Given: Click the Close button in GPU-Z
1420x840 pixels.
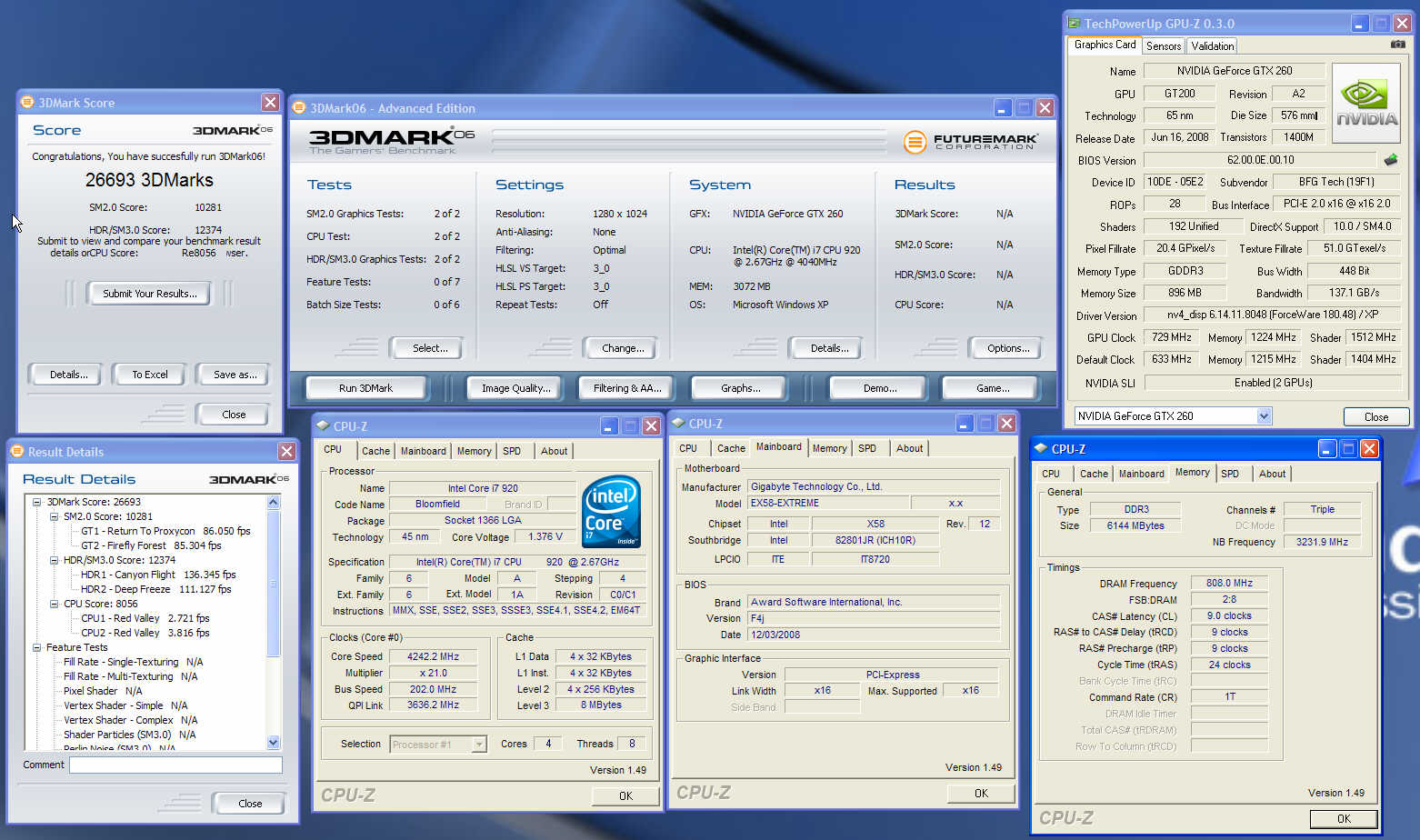Looking at the screenshot, I should click(x=1375, y=416).
